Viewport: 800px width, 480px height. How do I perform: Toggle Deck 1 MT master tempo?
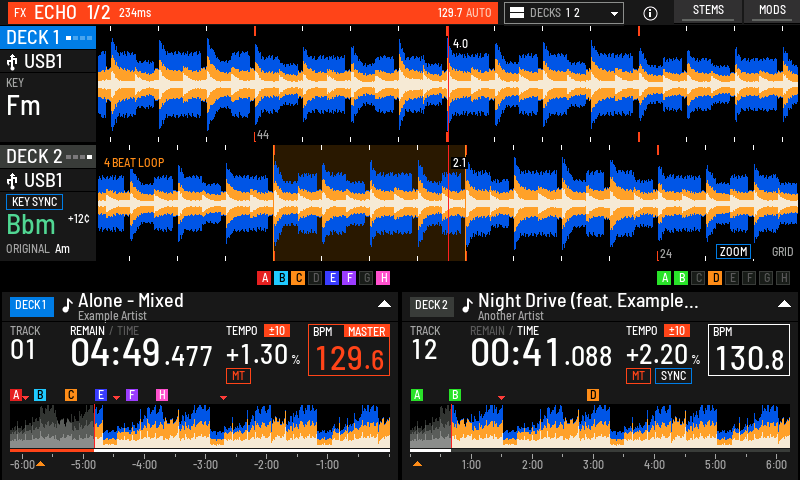238,376
